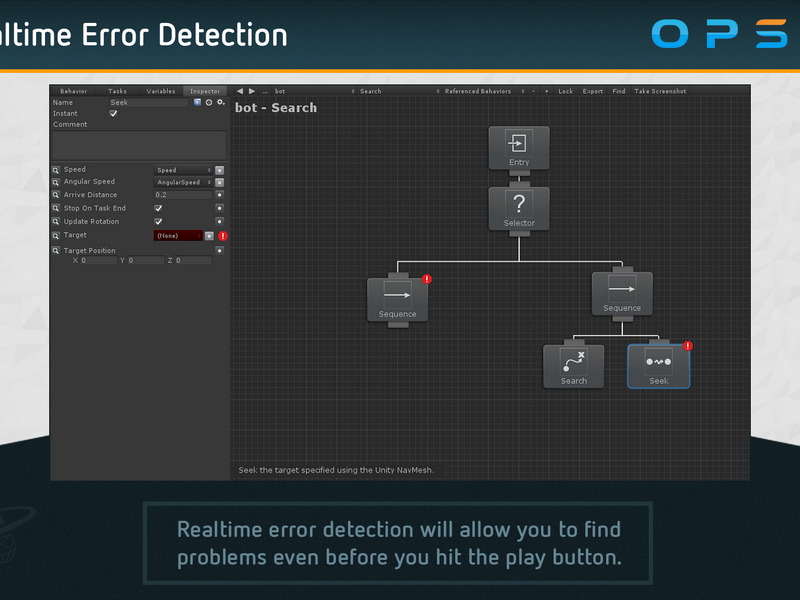Select the Search task node
Image resolution: width=800 pixels, height=600 pixels.
tap(573, 366)
